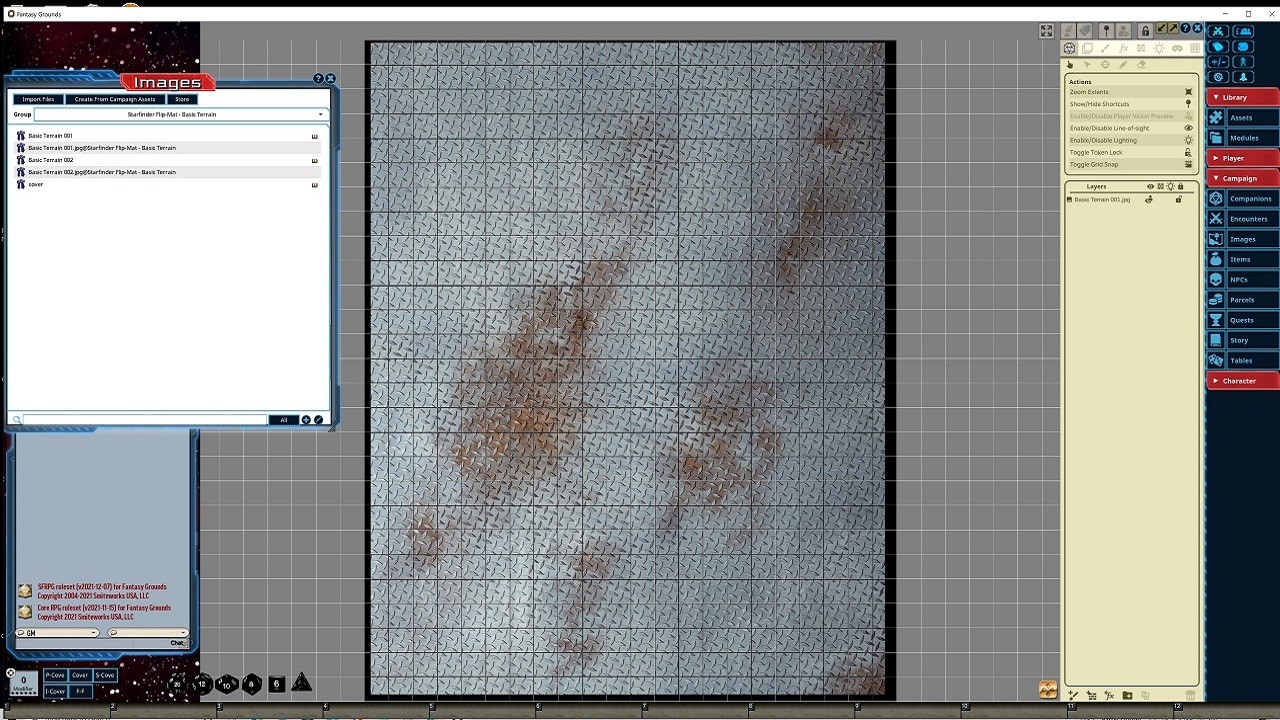Open the NPCs campaign panel
Viewport: 1280px width, 720px height.
(1240, 279)
